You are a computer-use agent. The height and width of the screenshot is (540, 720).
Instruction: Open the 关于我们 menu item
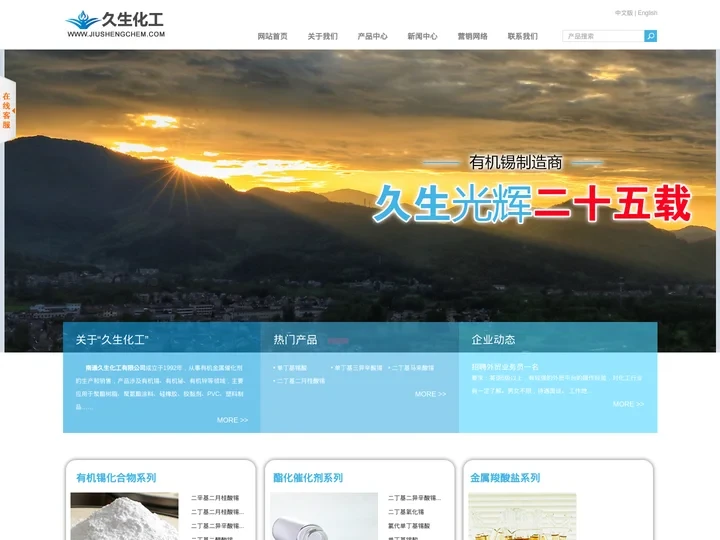coord(322,36)
